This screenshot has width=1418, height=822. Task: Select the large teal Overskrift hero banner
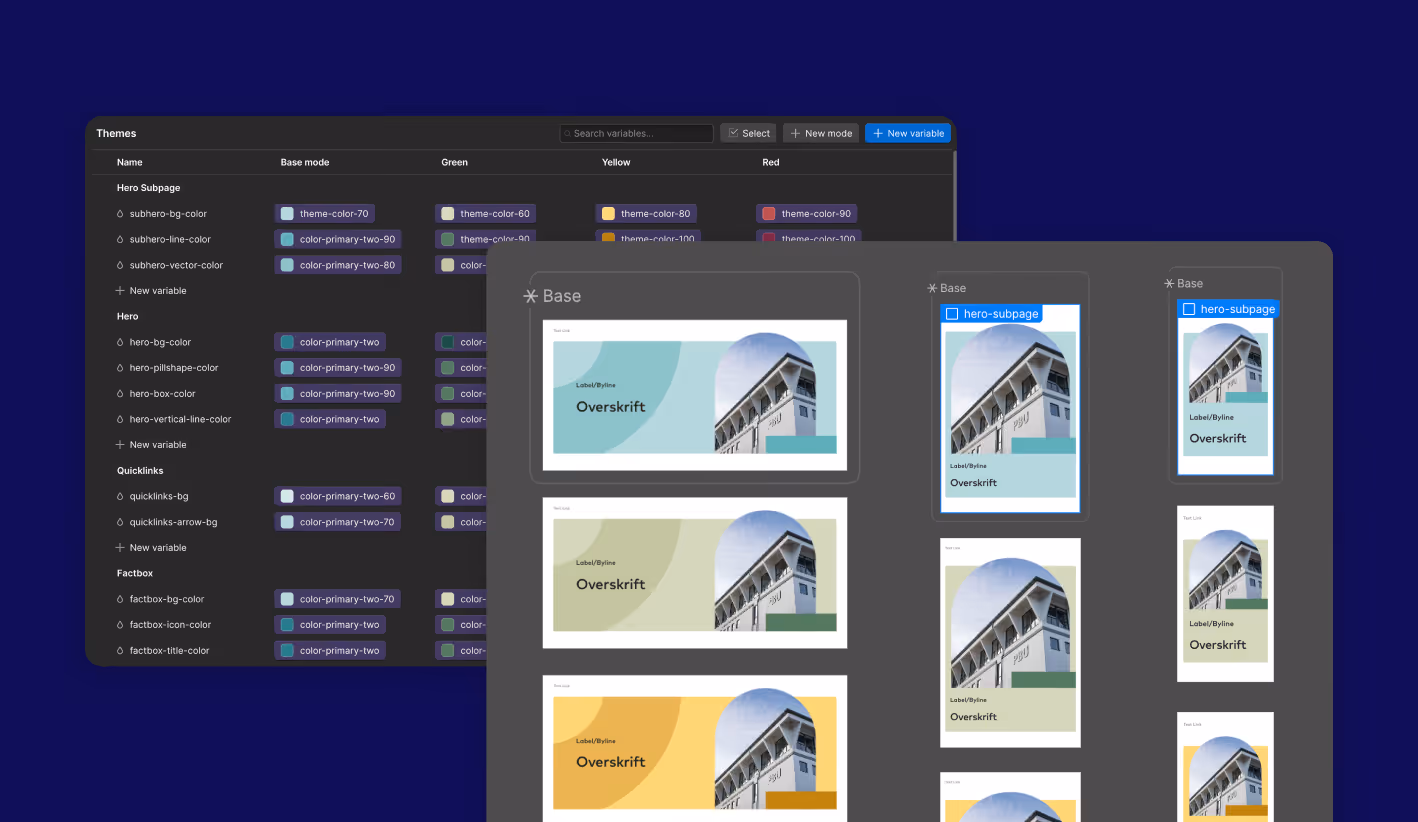695,395
